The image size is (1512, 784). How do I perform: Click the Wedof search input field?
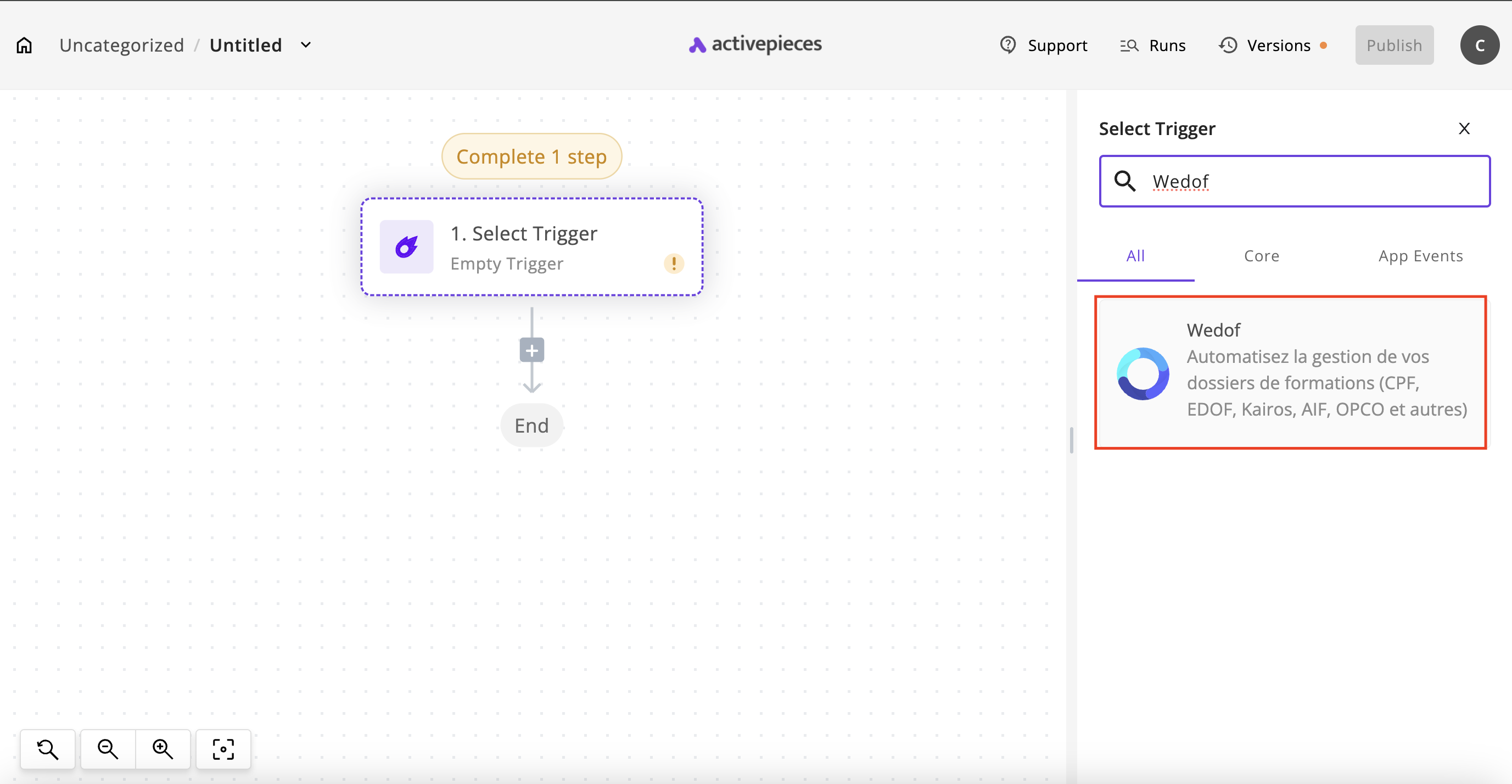pos(1309,181)
